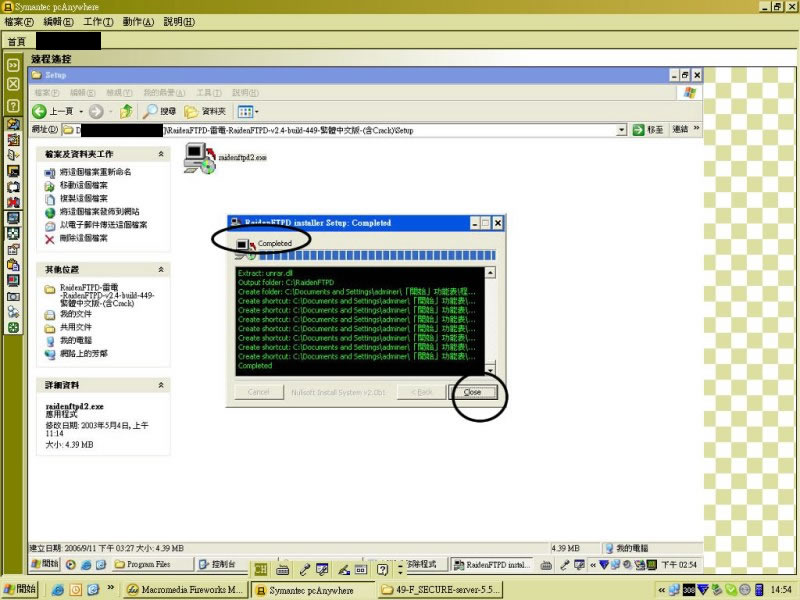Click remote 開始 Start button
Screen dimensions: 800x600
pyautogui.click(x=45, y=564)
